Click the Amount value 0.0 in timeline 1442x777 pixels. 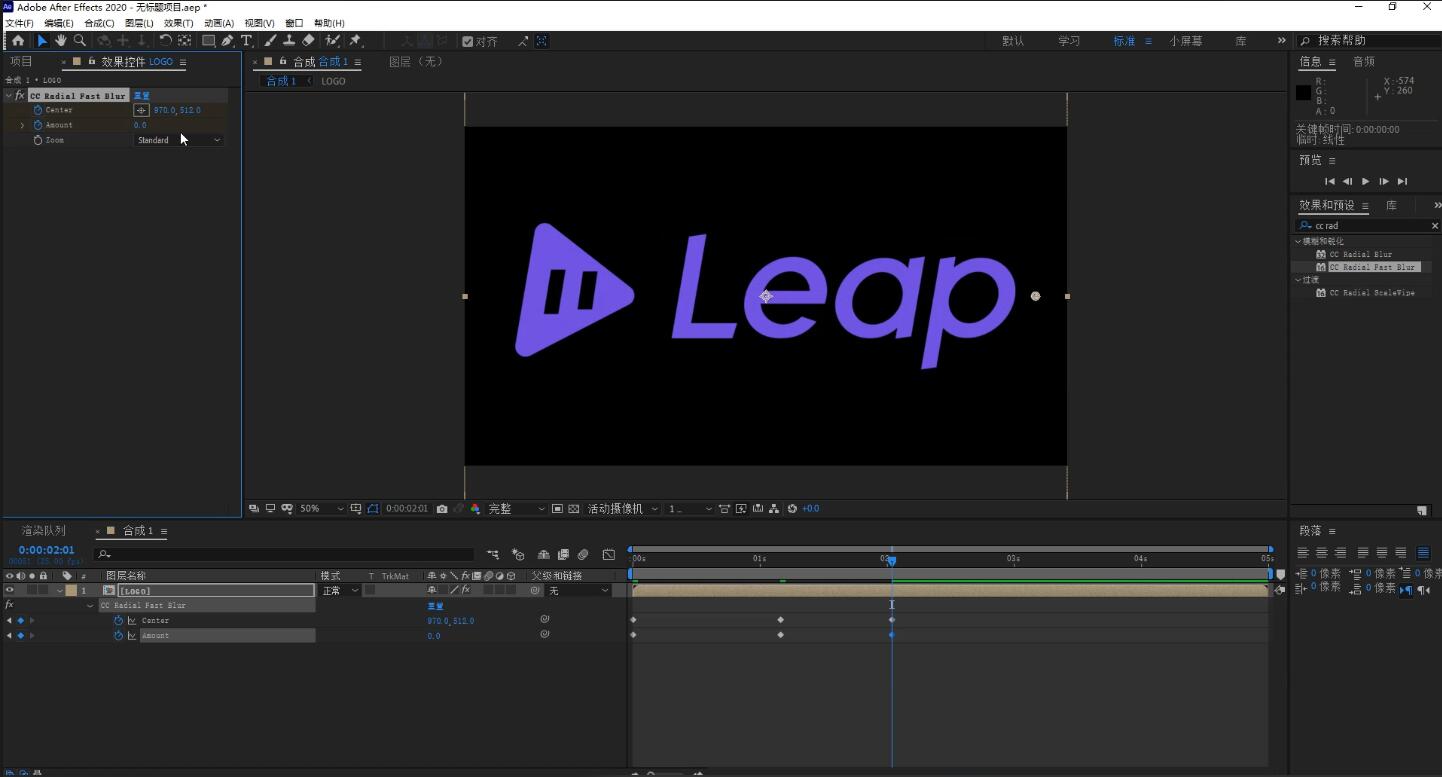pos(434,636)
